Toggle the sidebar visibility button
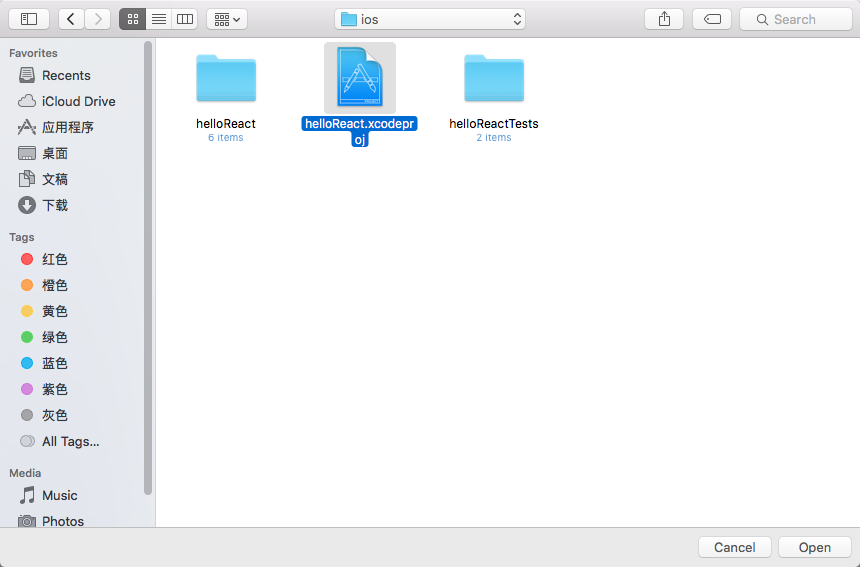 click(x=28, y=19)
